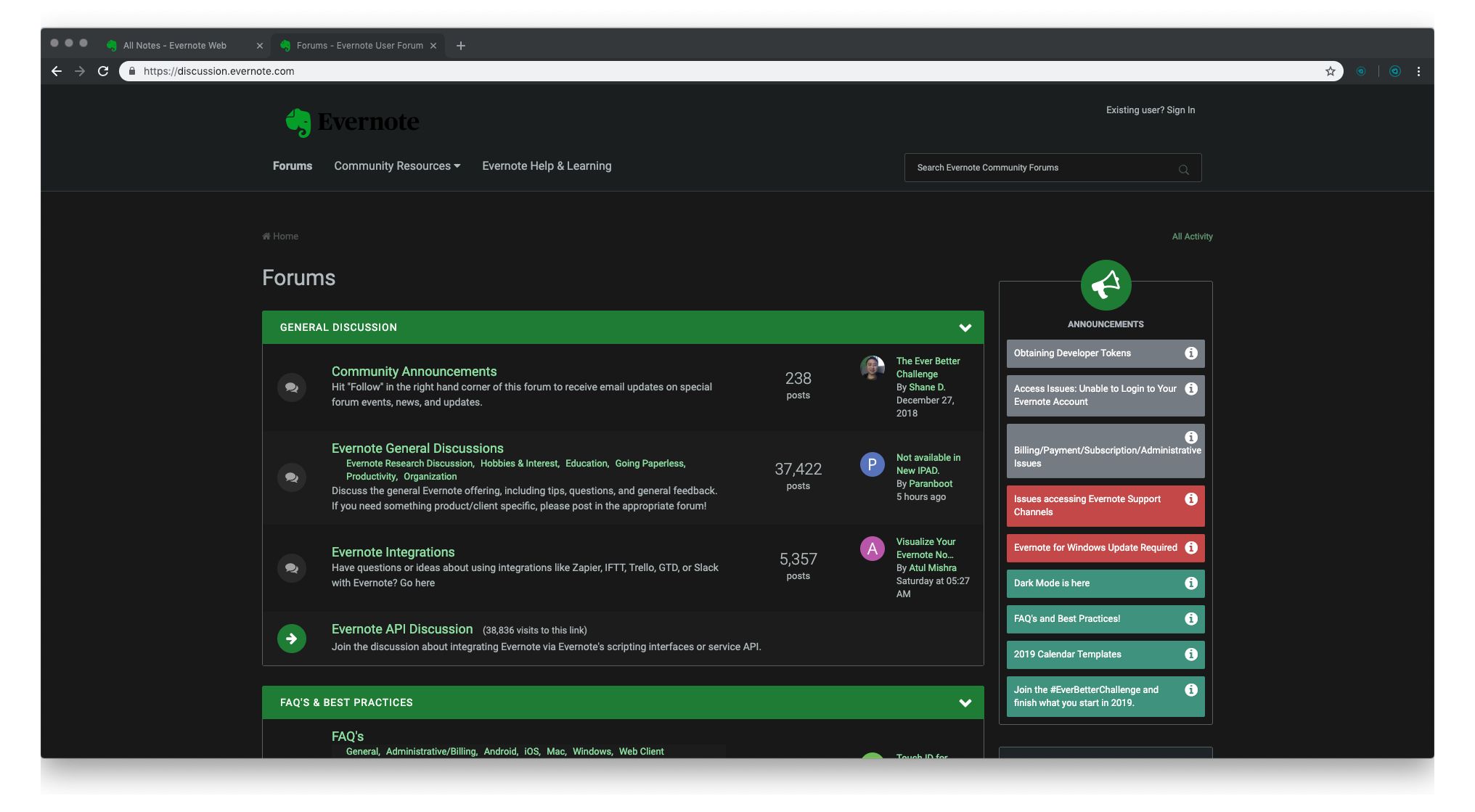
Task: Click info icon on Windows Update Required
Action: tap(1191, 548)
